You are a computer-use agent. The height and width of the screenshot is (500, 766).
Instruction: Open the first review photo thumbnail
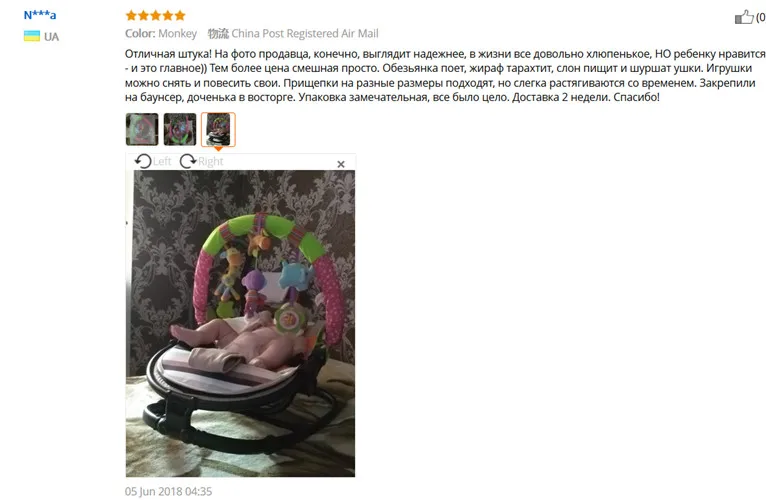(x=142, y=129)
